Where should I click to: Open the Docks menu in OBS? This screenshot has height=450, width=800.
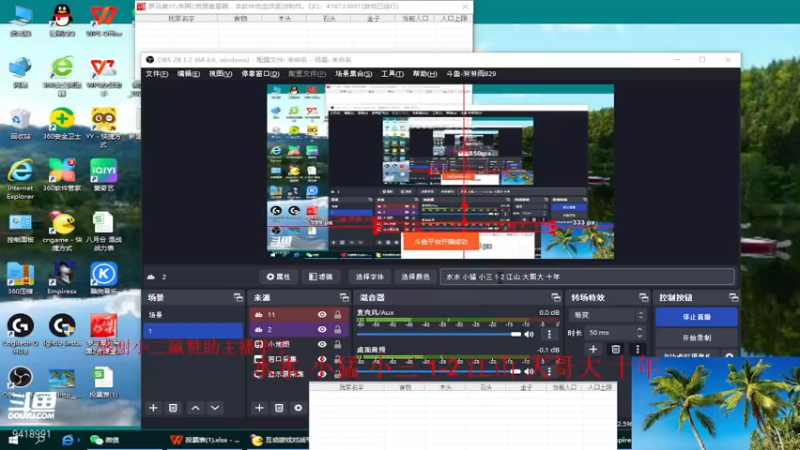(260, 73)
